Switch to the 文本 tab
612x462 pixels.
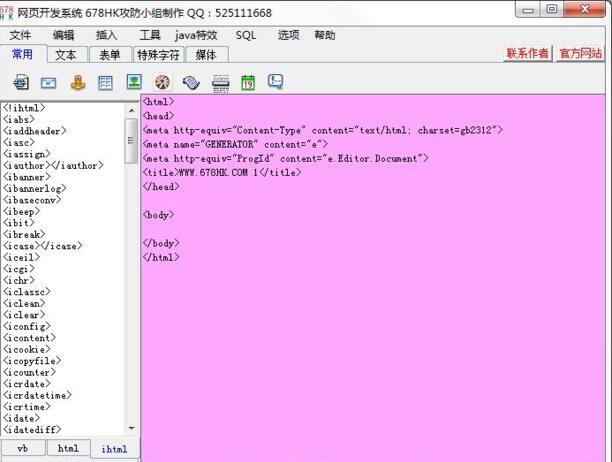(x=66, y=55)
